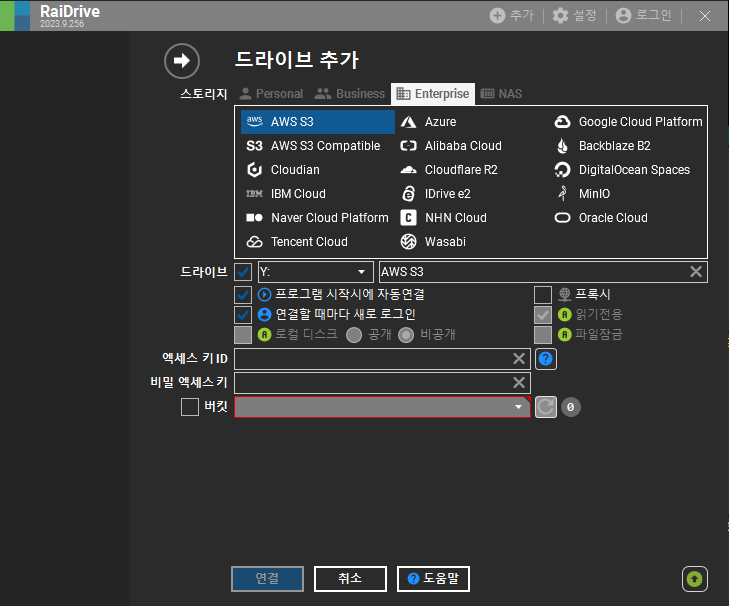Screen dimensions: 729x606
Task: Switch to the NAS storage tab
Action: point(501,94)
